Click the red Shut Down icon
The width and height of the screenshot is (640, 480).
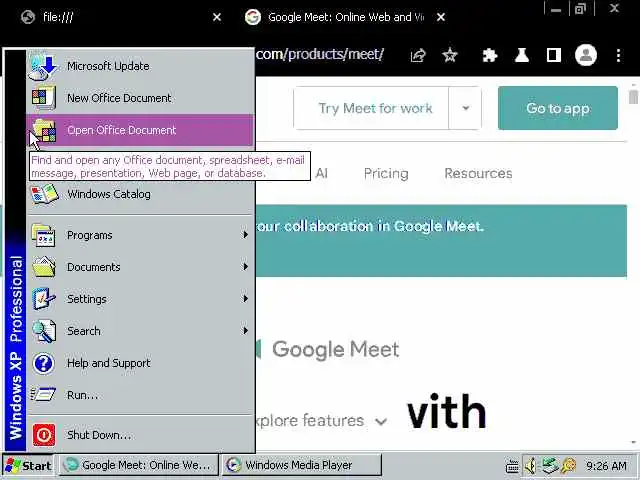[x=43, y=435]
